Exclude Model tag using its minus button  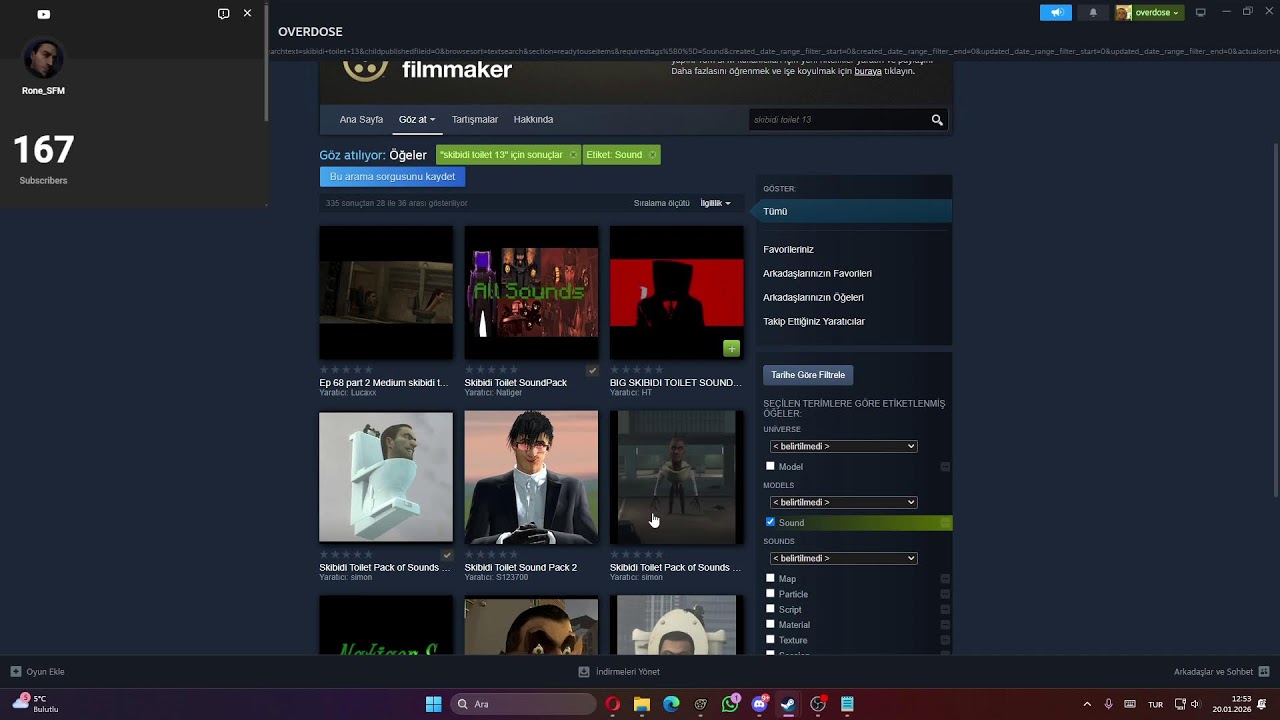coord(945,467)
